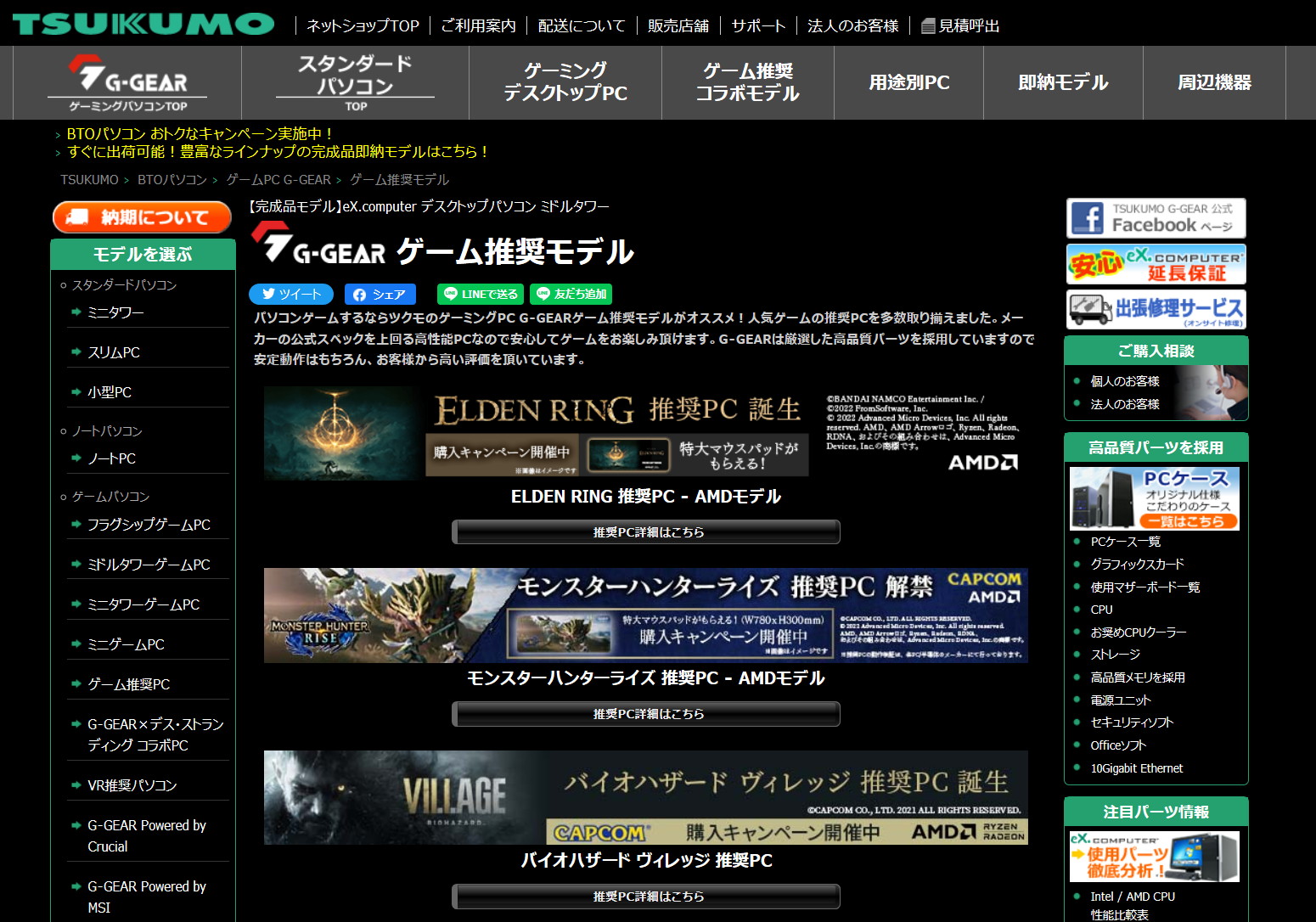This screenshot has width=1316, height=922.
Task: Select ゲーミングデスクトップPC tab
Action: point(565,82)
